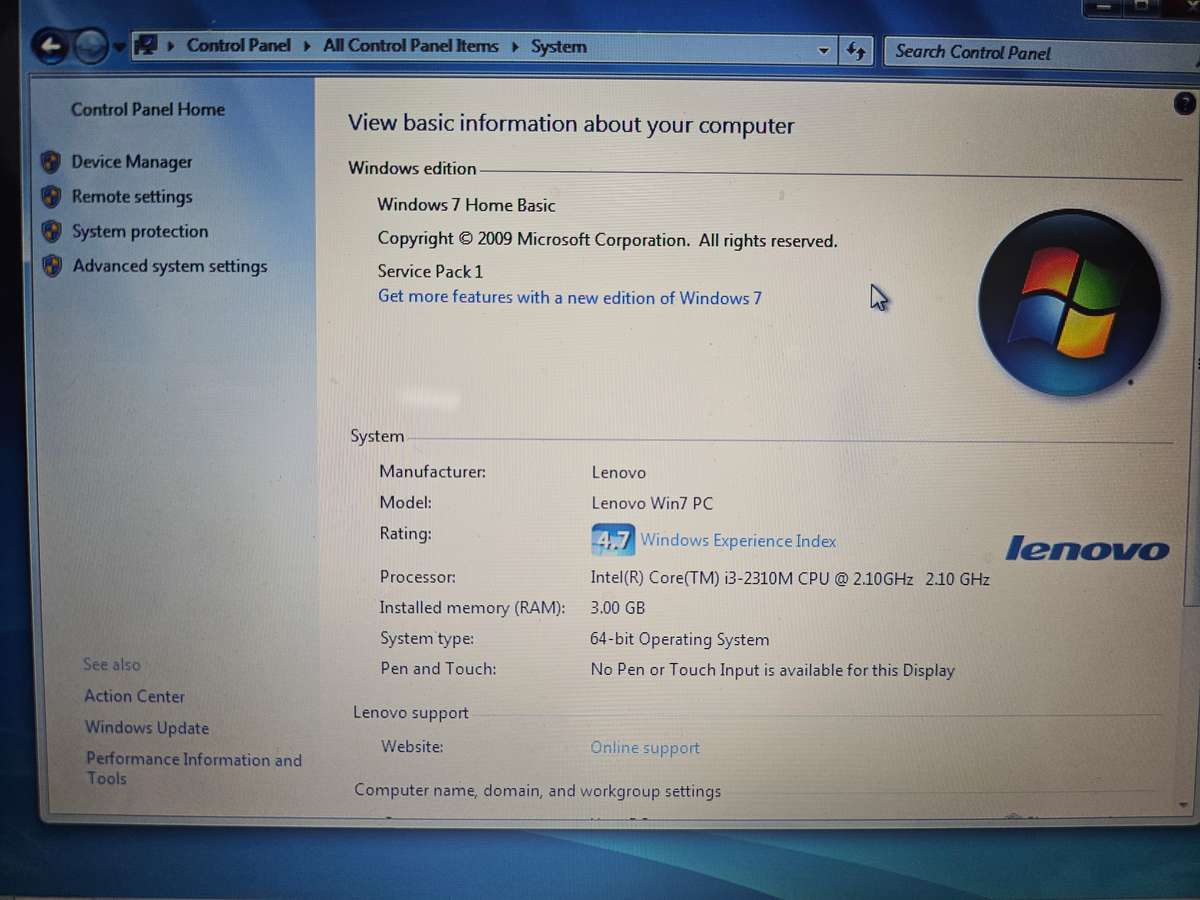Viewport: 1200px width, 900px height.
Task: Open the back button recent pages dropdown
Action: click(119, 46)
